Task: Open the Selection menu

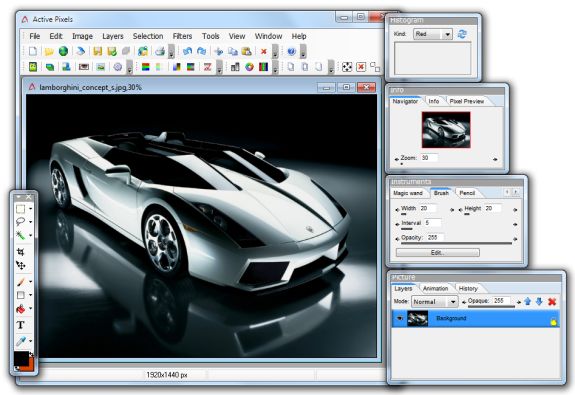Action: click(148, 36)
